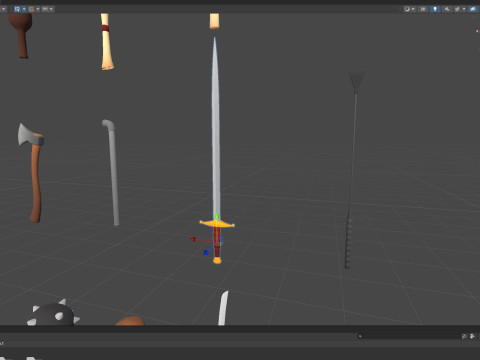Viewport: 480px width, 360px height.
Task: Toggle scene lighting lightbulb
Action: tap(435, 9)
